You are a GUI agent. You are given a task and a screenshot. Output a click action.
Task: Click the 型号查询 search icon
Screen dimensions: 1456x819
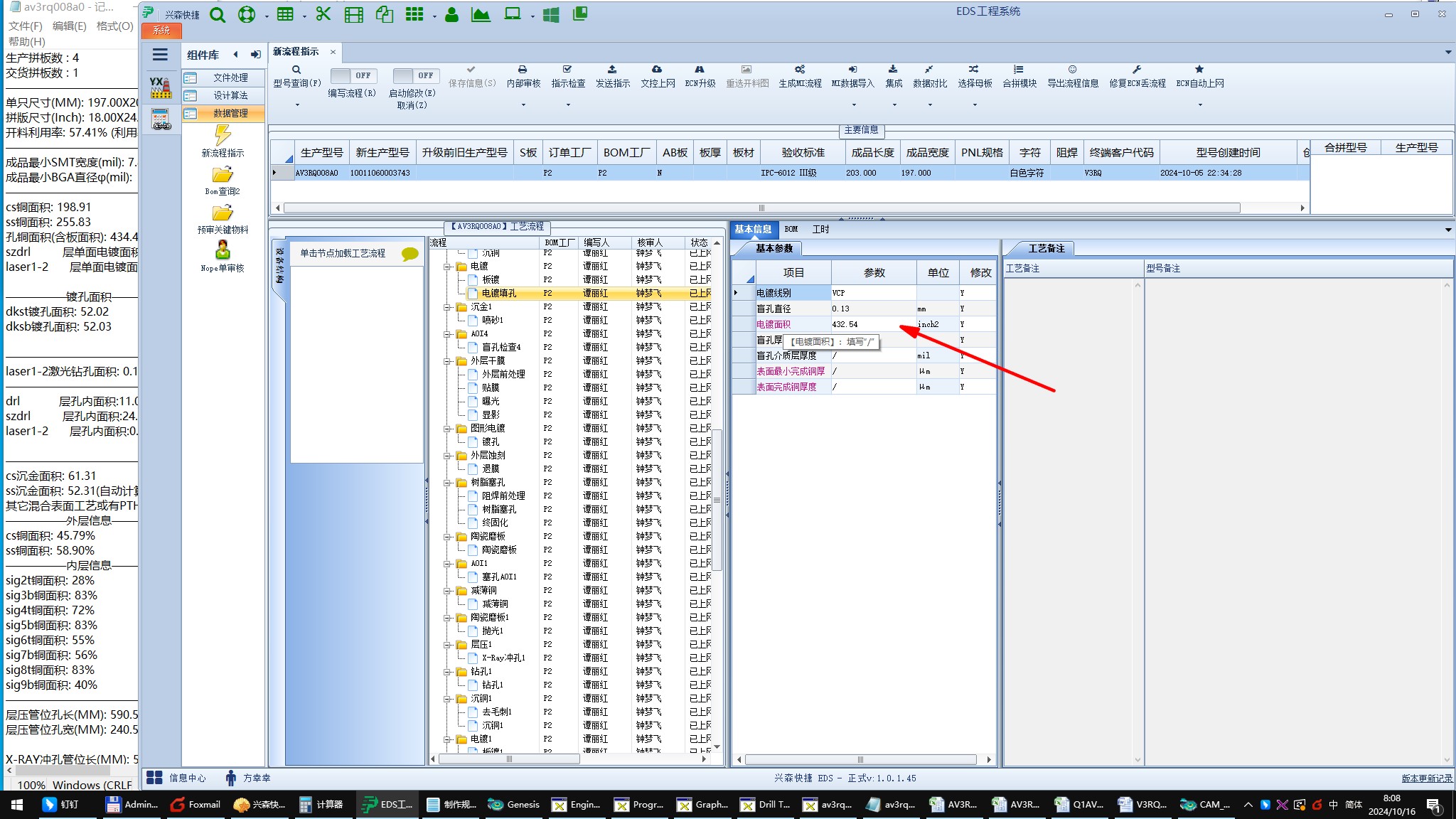pyautogui.click(x=296, y=70)
